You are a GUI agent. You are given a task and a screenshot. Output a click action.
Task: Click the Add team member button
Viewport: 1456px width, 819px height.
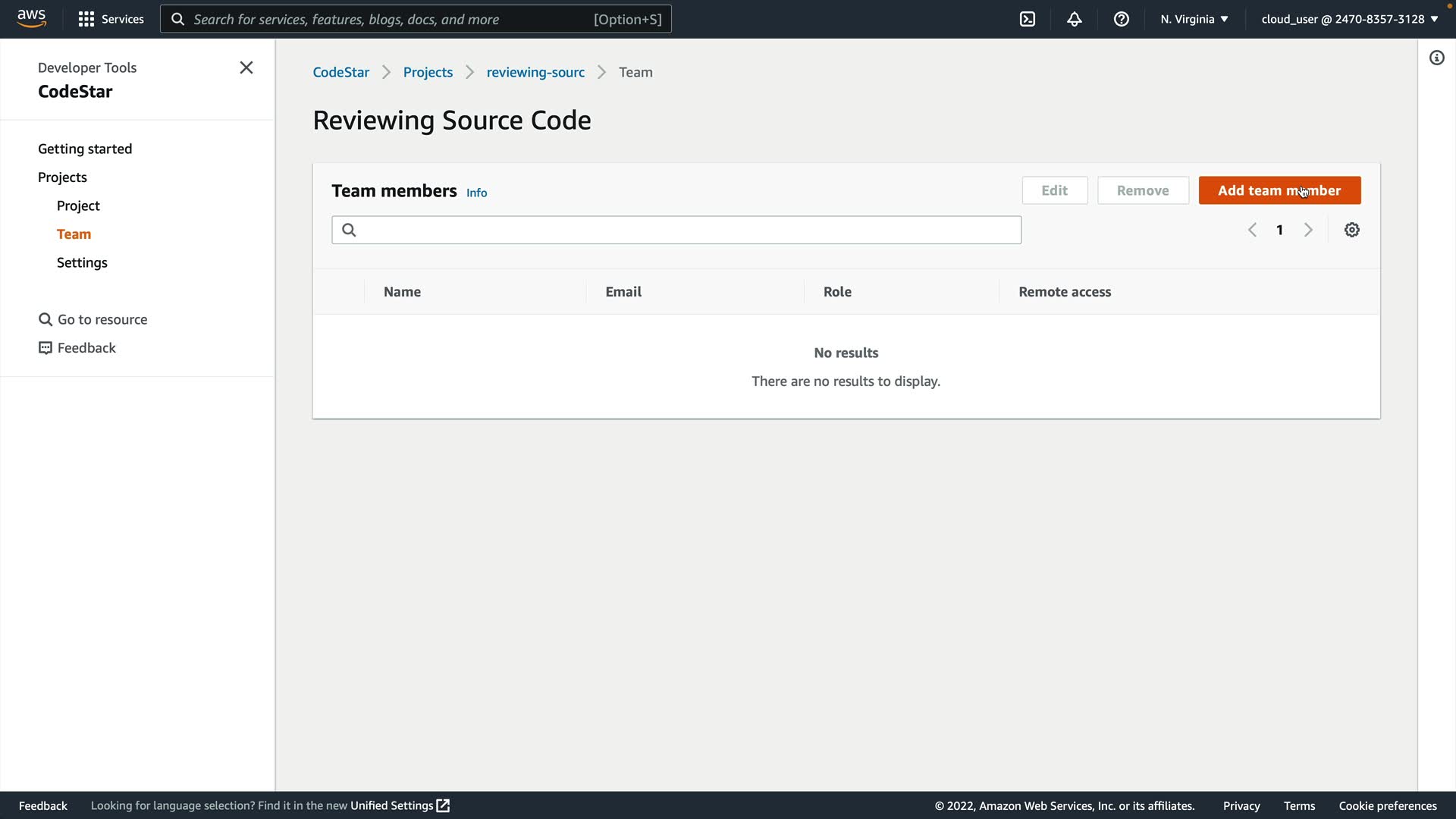[1279, 190]
